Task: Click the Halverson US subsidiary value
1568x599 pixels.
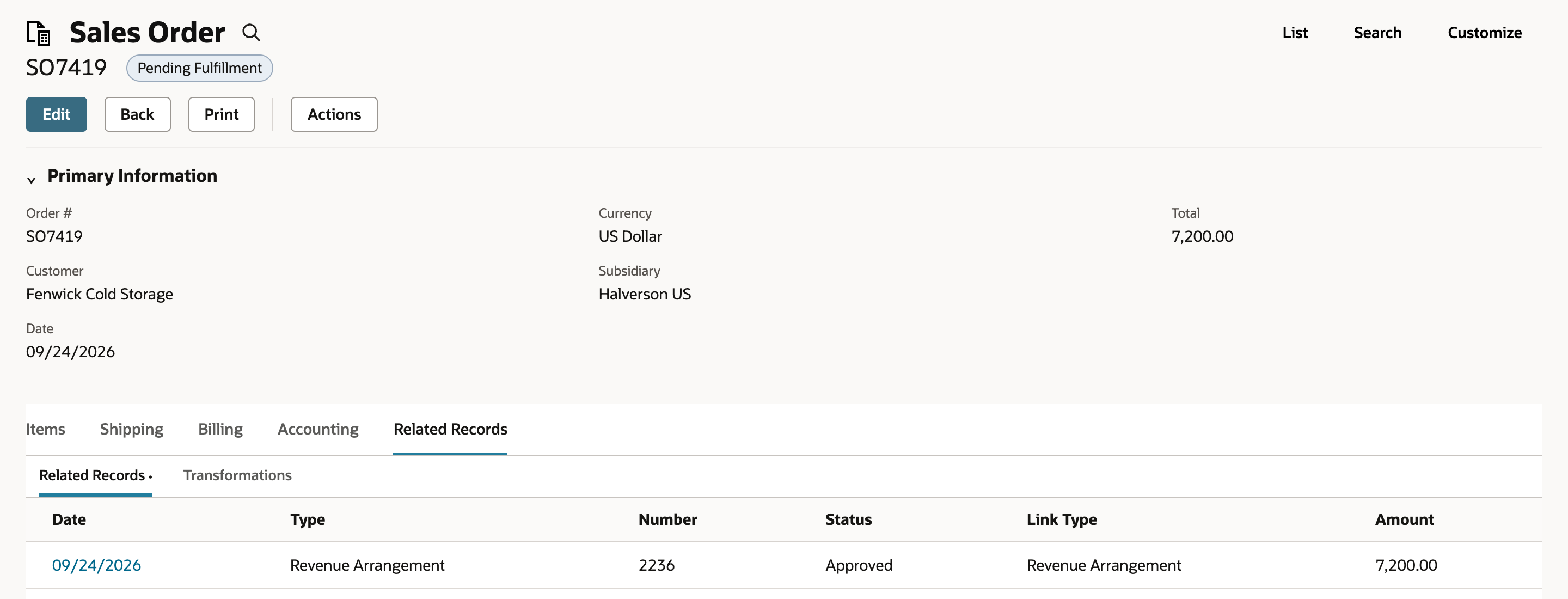Action: pos(645,294)
